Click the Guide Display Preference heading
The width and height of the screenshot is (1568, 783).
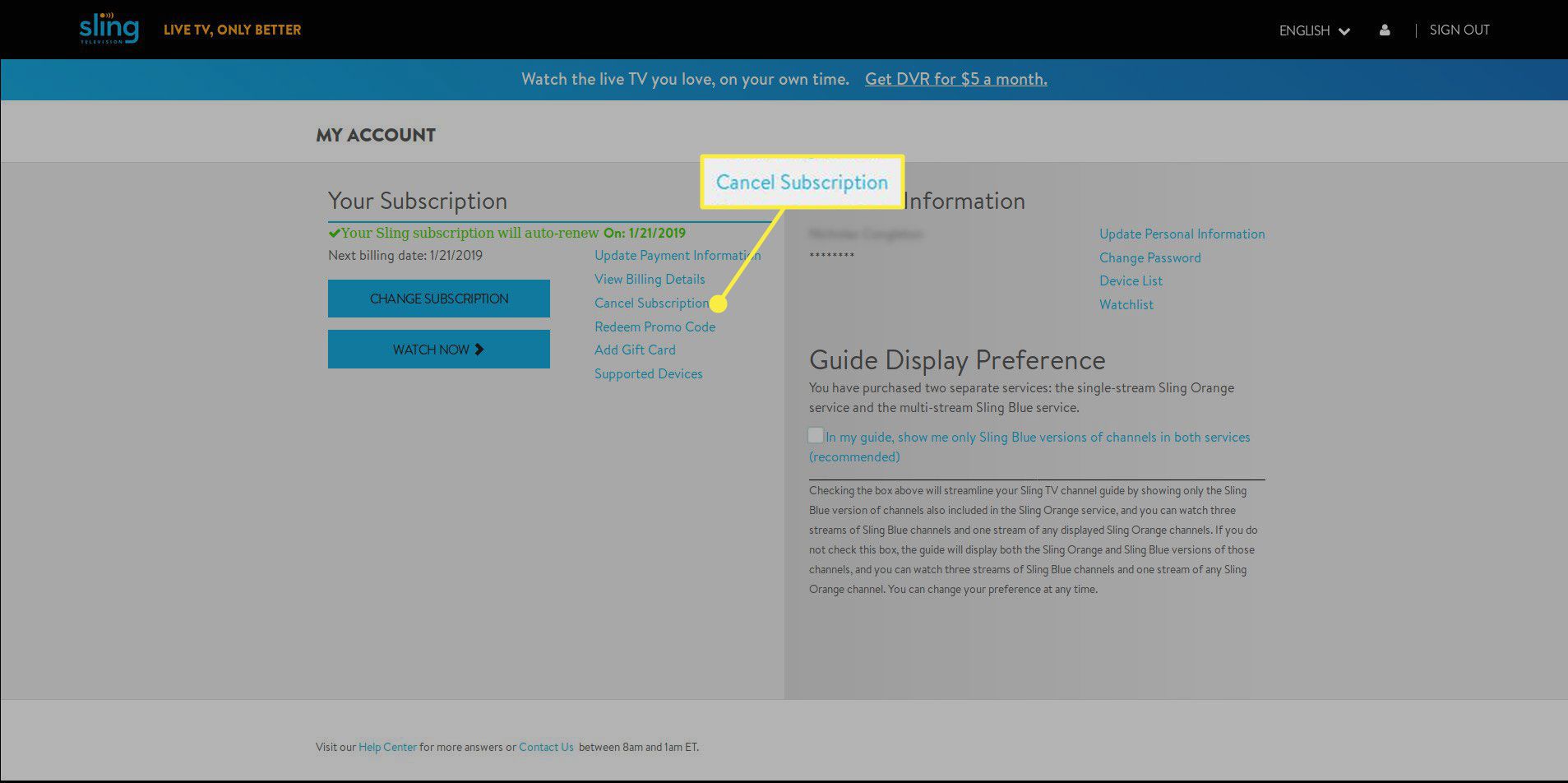(957, 360)
